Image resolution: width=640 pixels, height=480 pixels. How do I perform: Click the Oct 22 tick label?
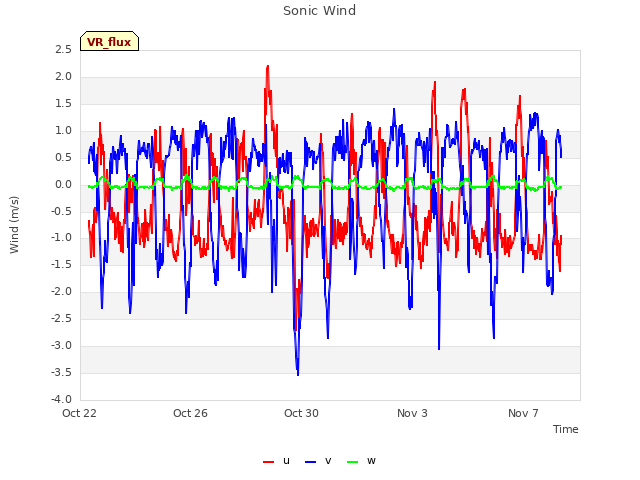[79, 413]
